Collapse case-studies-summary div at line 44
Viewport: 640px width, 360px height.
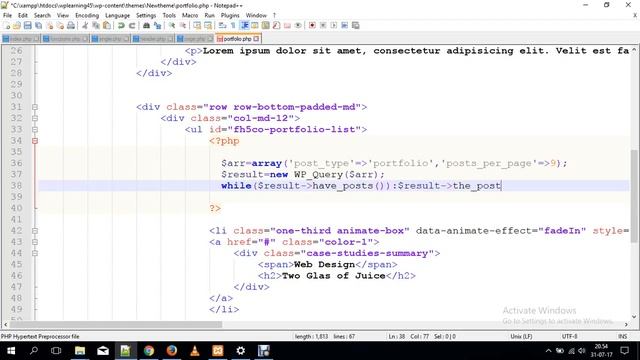[x=35, y=253]
